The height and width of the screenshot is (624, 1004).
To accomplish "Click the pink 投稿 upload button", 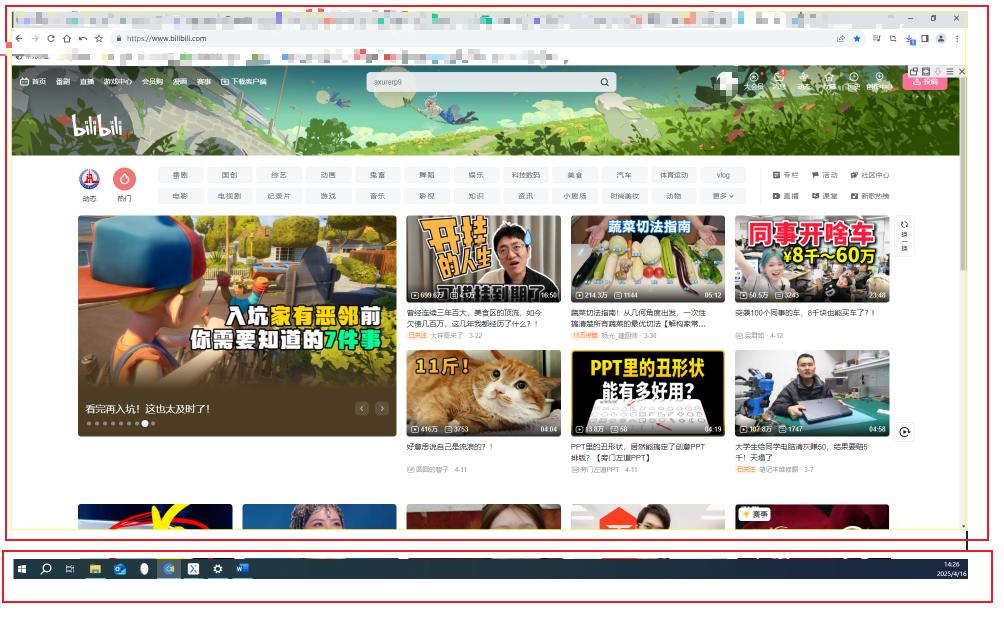I will [x=925, y=82].
